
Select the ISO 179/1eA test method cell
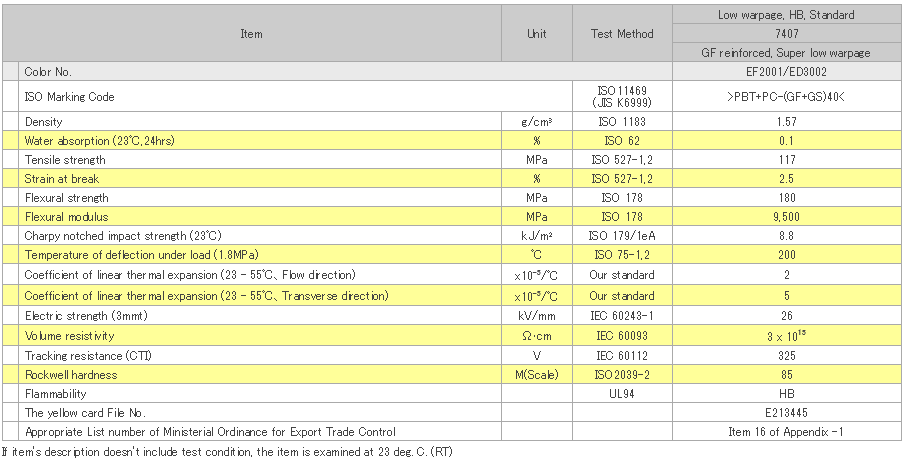point(621,236)
